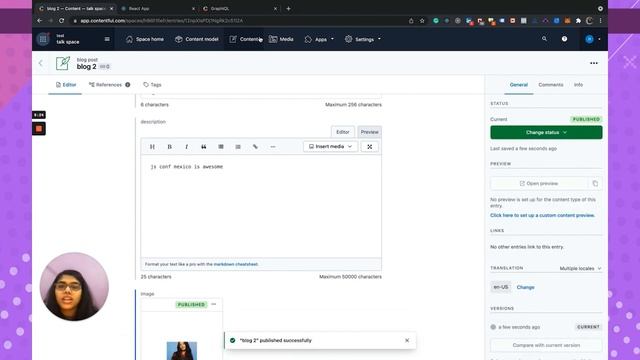Open Content model in navigation
Screen dimensions: 640x360
tap(197, 39)
